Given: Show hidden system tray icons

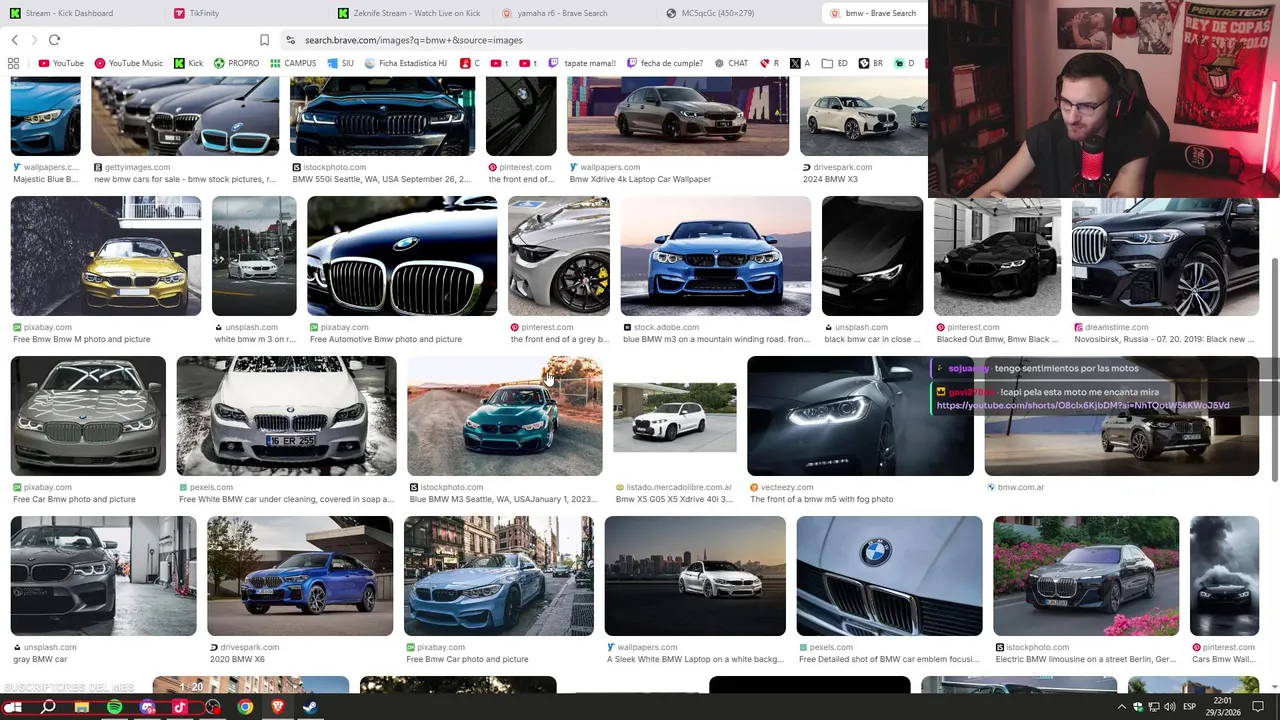Looking at the screenshot, I should tap(1122, 707).
